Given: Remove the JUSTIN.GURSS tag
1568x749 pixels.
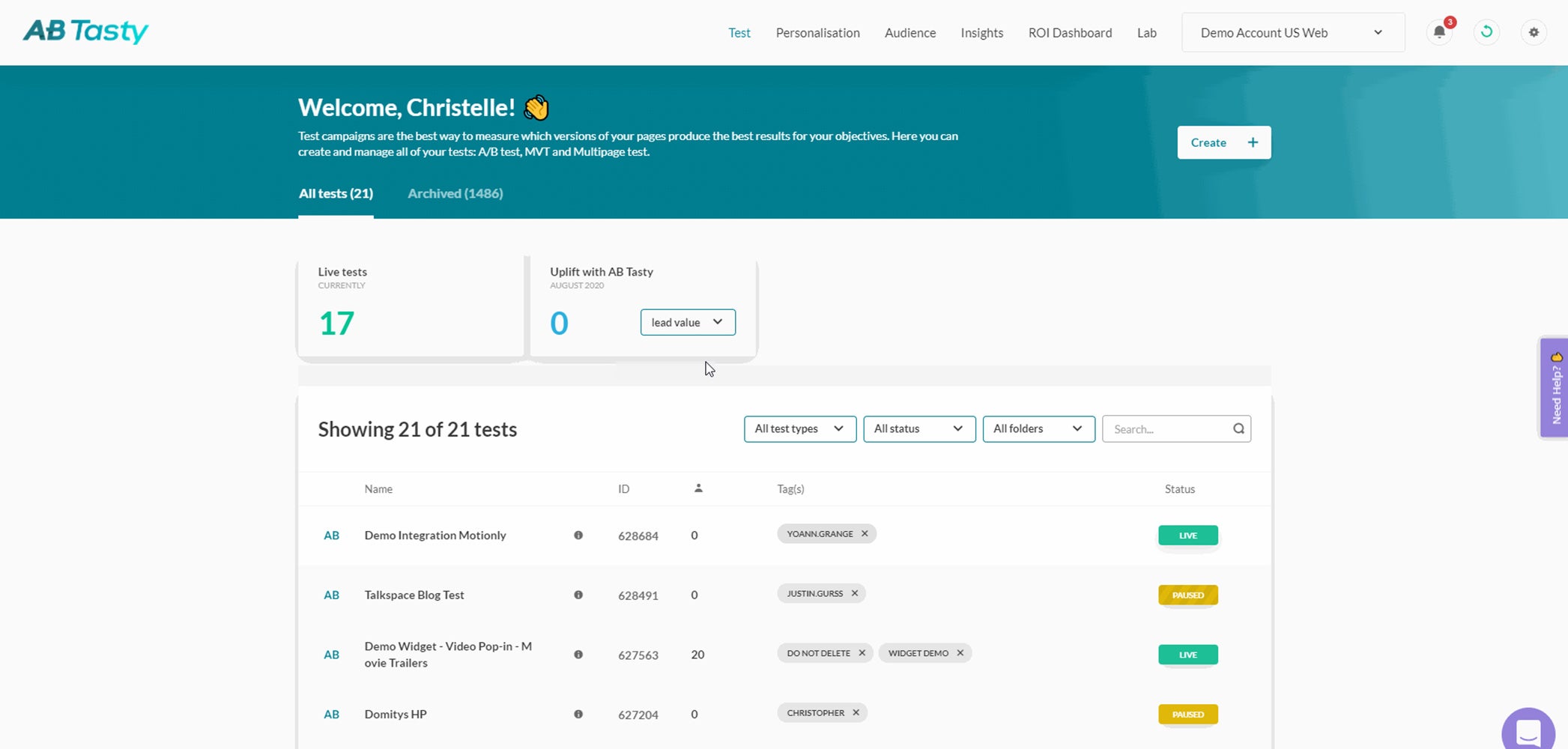Looking at the screenshot, I should [855, 593].
